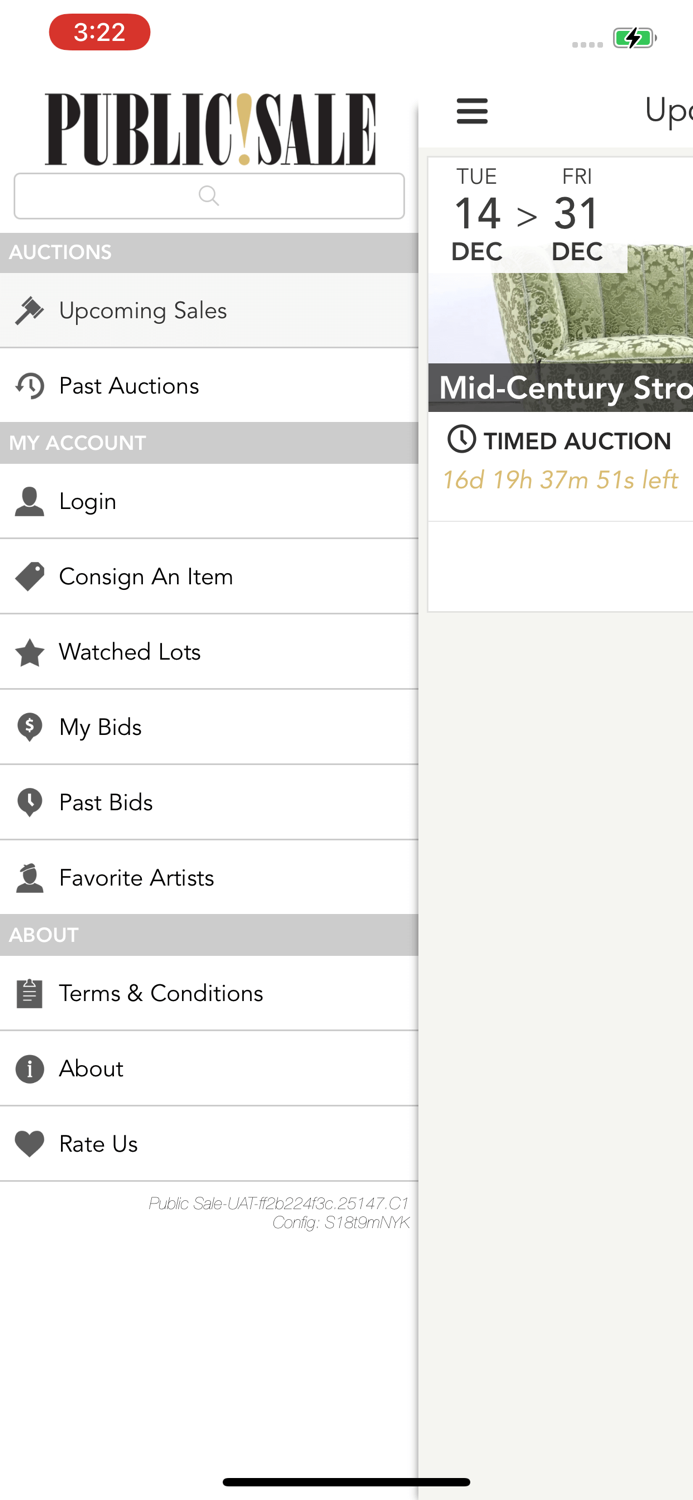Select Past Auctions from the sidebar
This screenshot has height=1500, width=693.
[129, 386]
